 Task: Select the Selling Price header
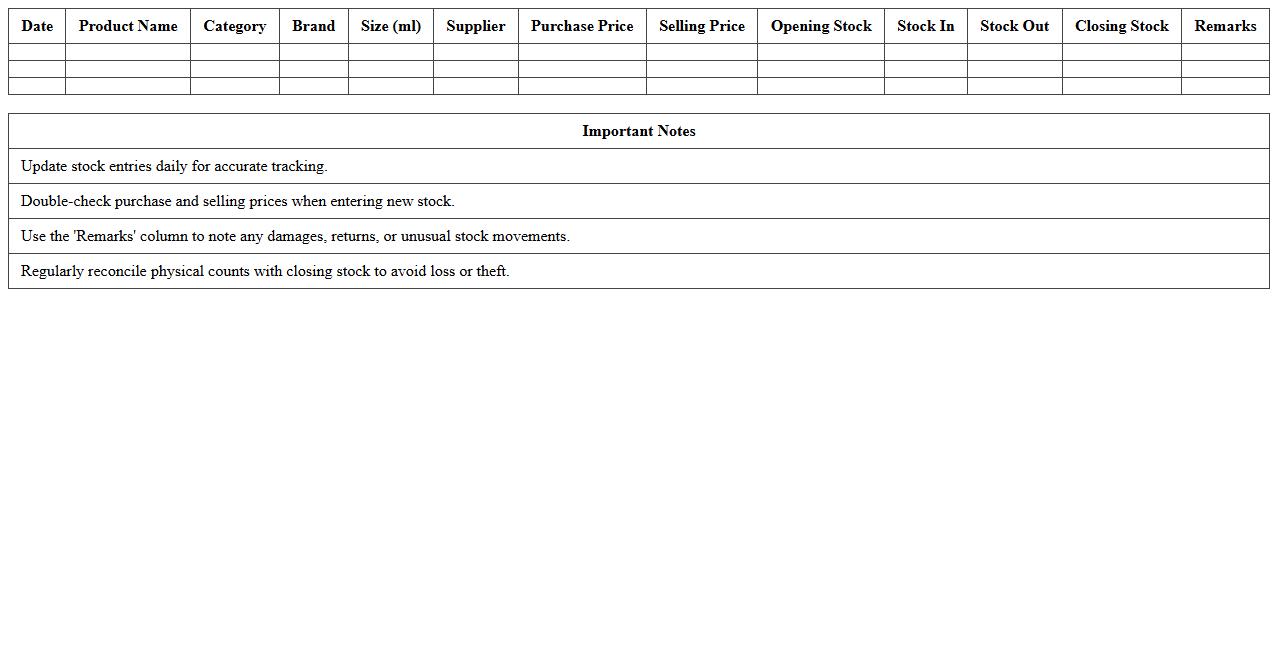[x=701, y=26]
